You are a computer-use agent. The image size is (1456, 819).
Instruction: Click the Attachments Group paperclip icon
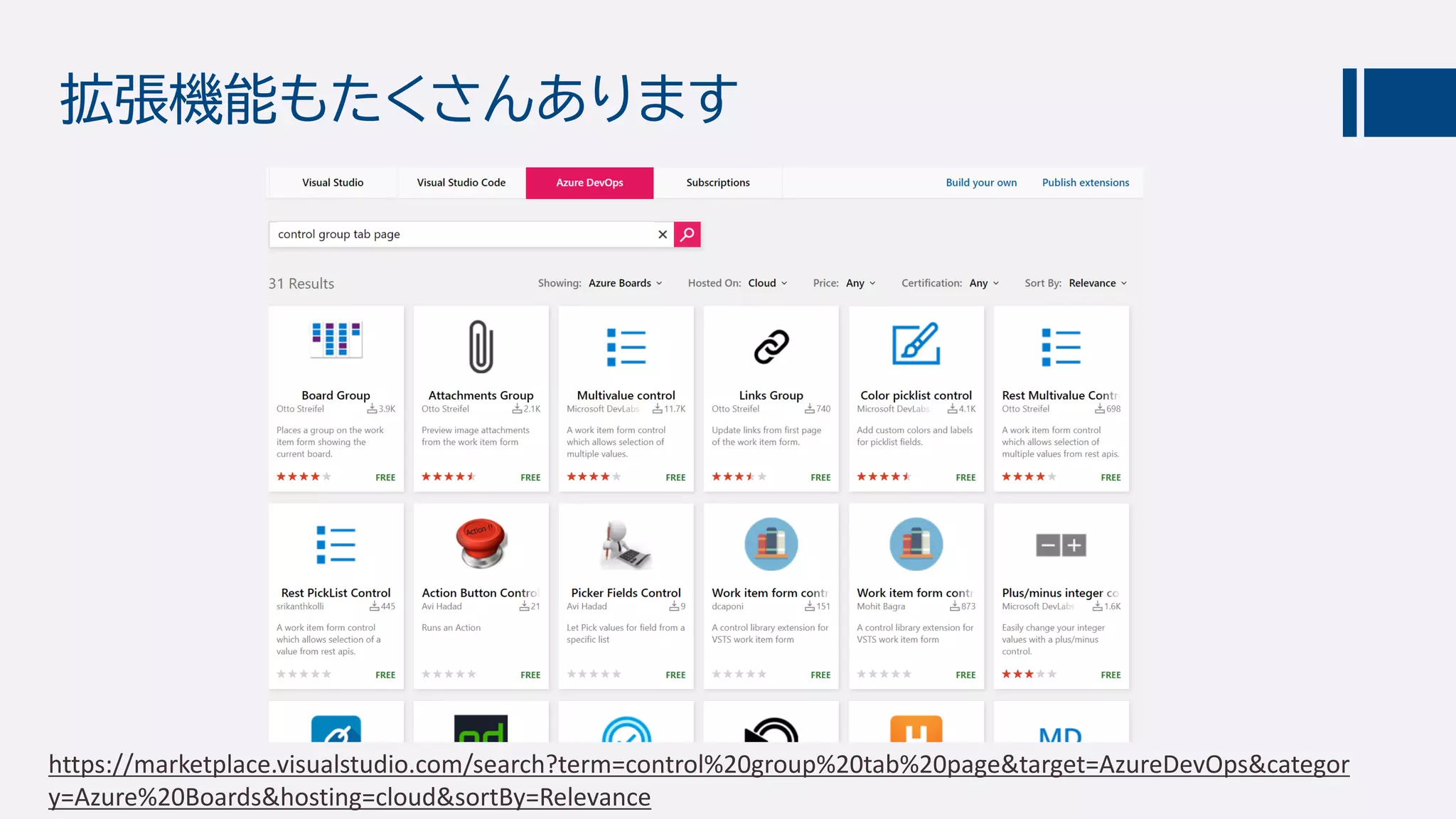(481, 346)
